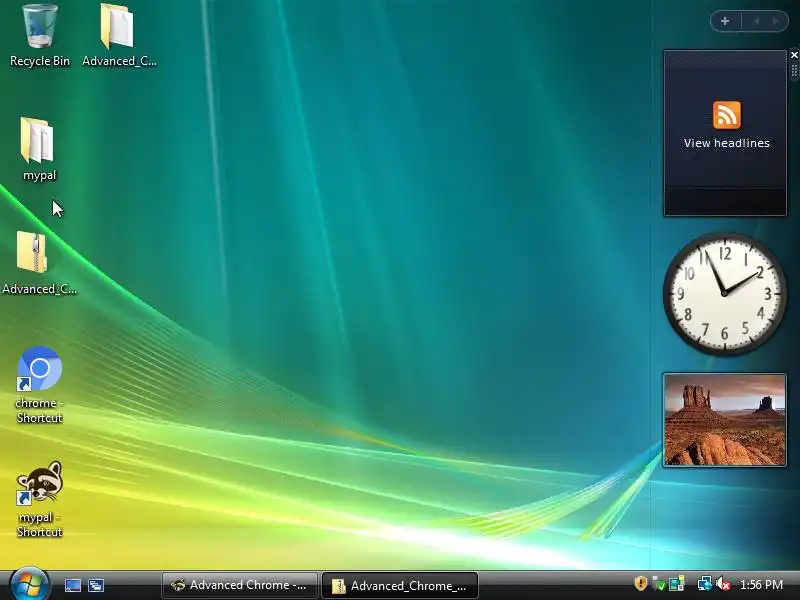Switch to the Advanced_Chrome_ zip folder taskbar button
800x600 pixels.
pos(400,585)
